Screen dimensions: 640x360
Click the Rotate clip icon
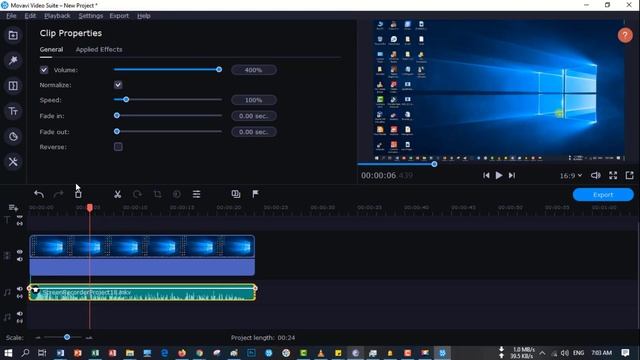[x=138, y=194]
